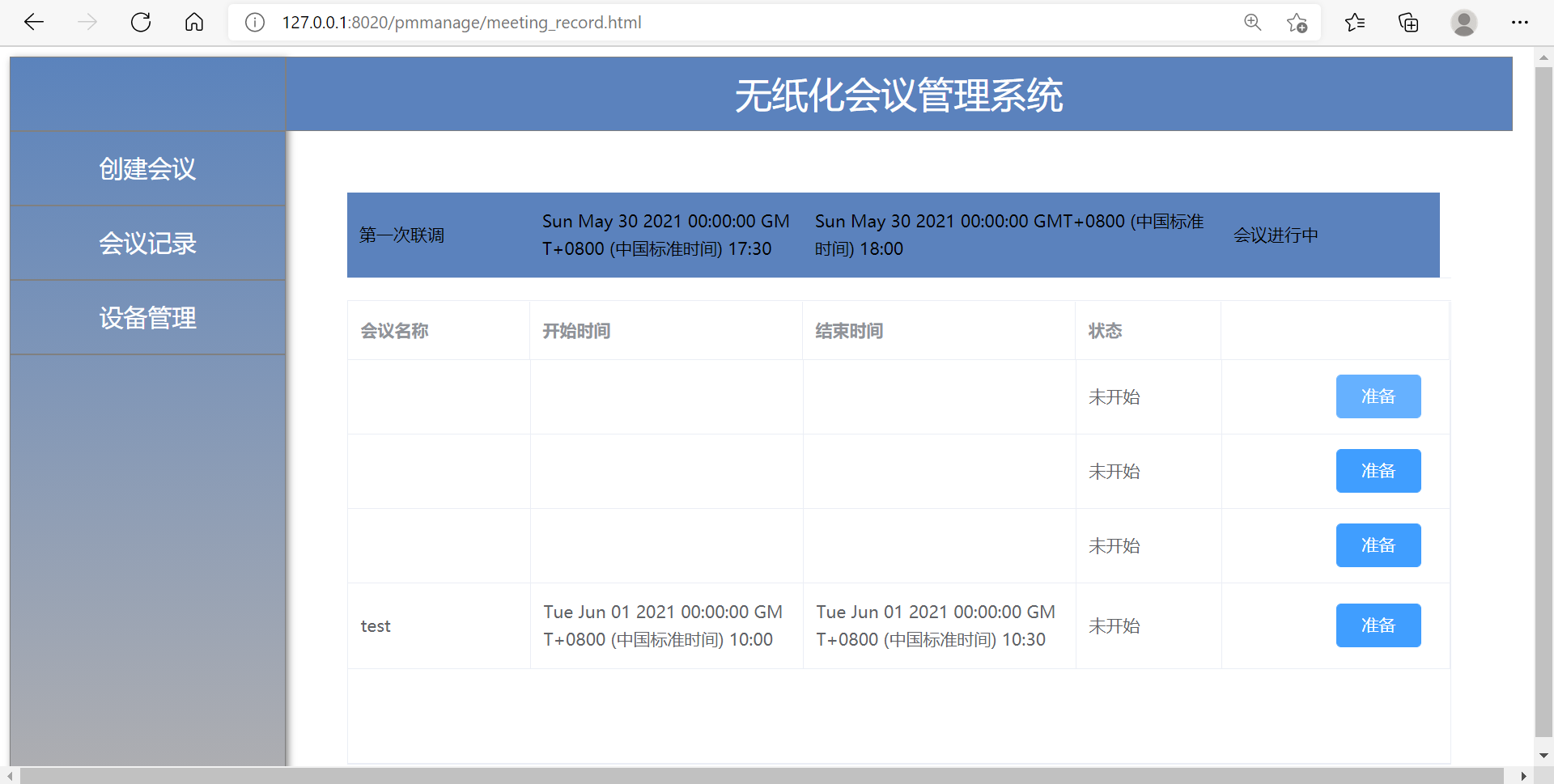
Task: Click 准备 button for the test meeting
Action: point(1378,625)
